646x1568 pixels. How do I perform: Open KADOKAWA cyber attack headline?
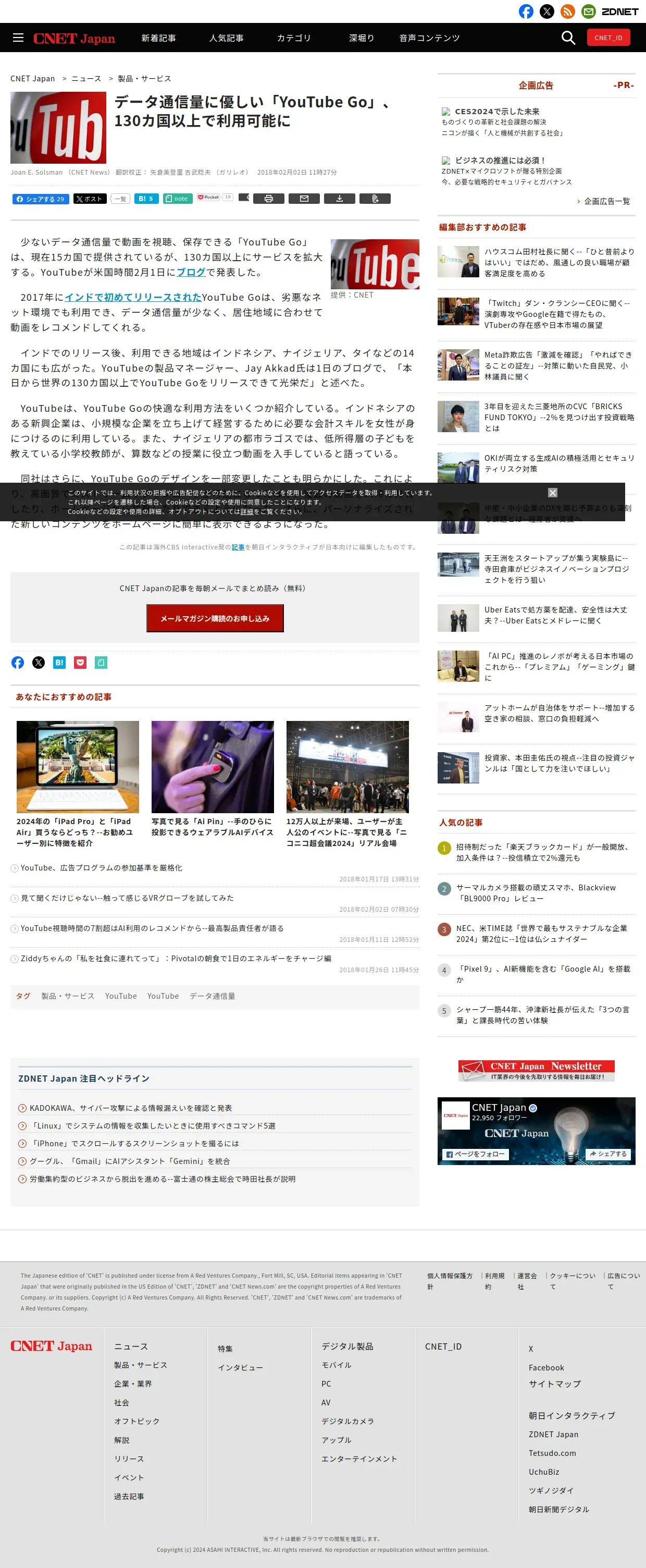pyautogui.click(x=131, y=1108)
